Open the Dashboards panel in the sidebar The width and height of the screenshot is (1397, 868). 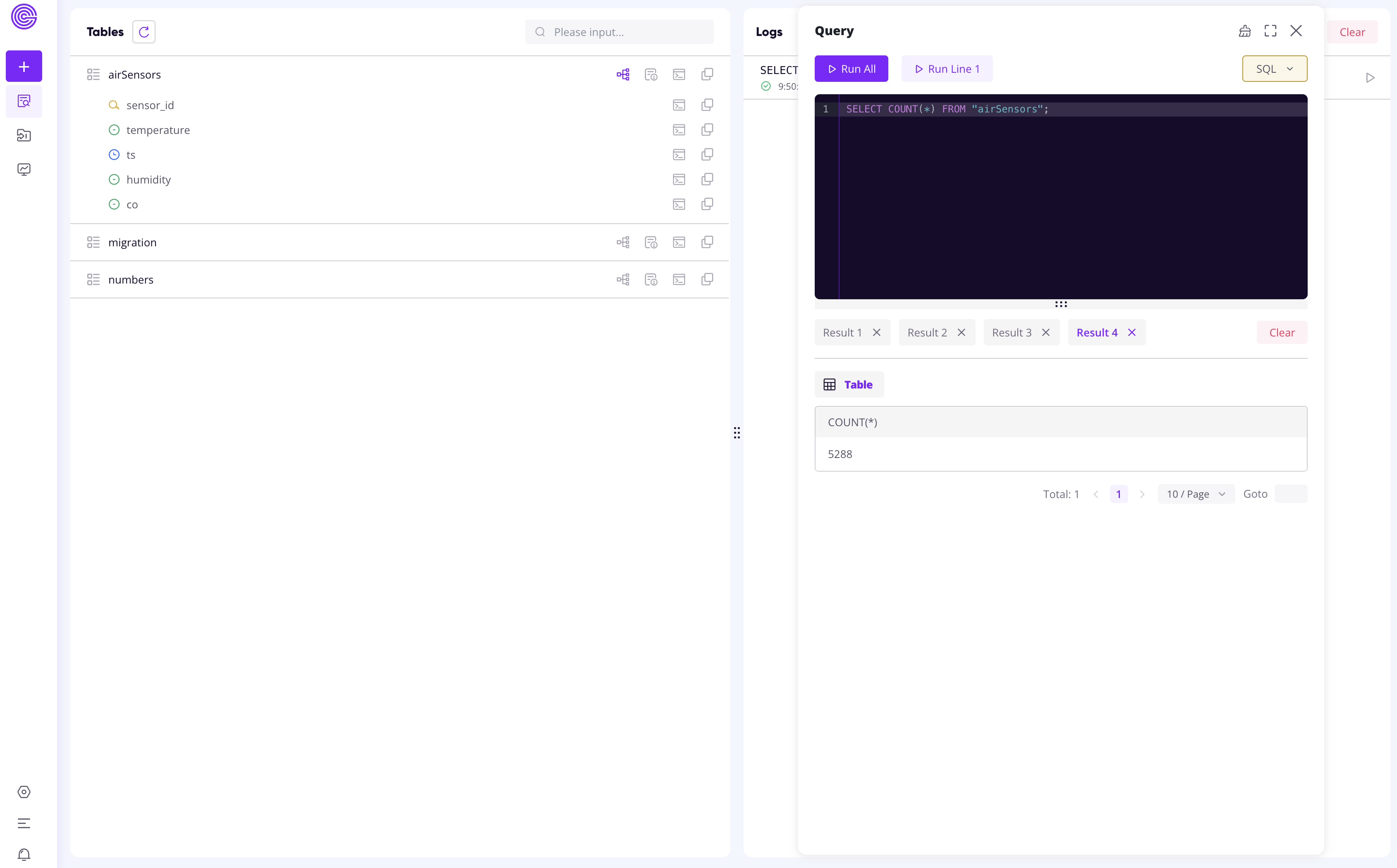click(24, 169)
